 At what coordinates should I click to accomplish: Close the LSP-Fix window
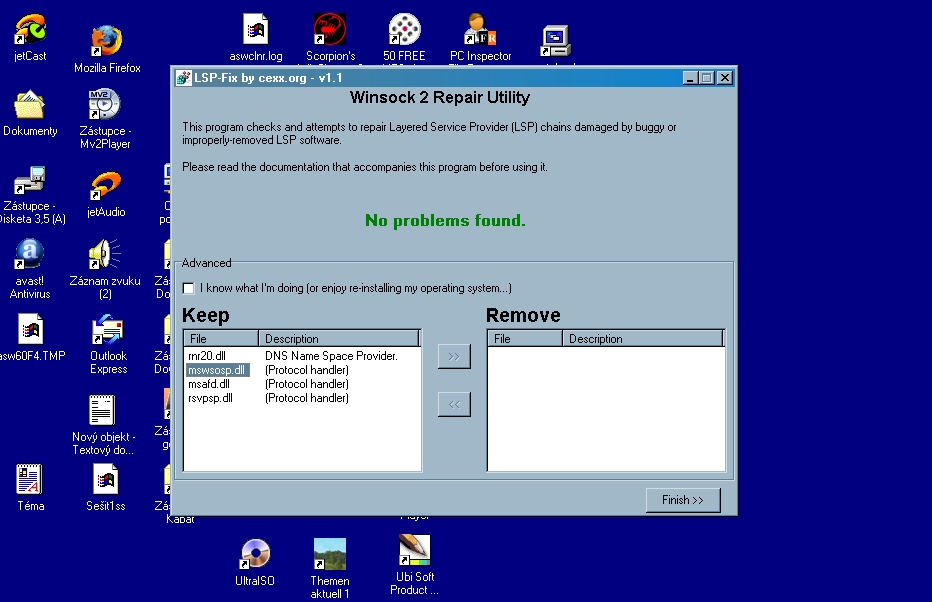tap(725, 78)
